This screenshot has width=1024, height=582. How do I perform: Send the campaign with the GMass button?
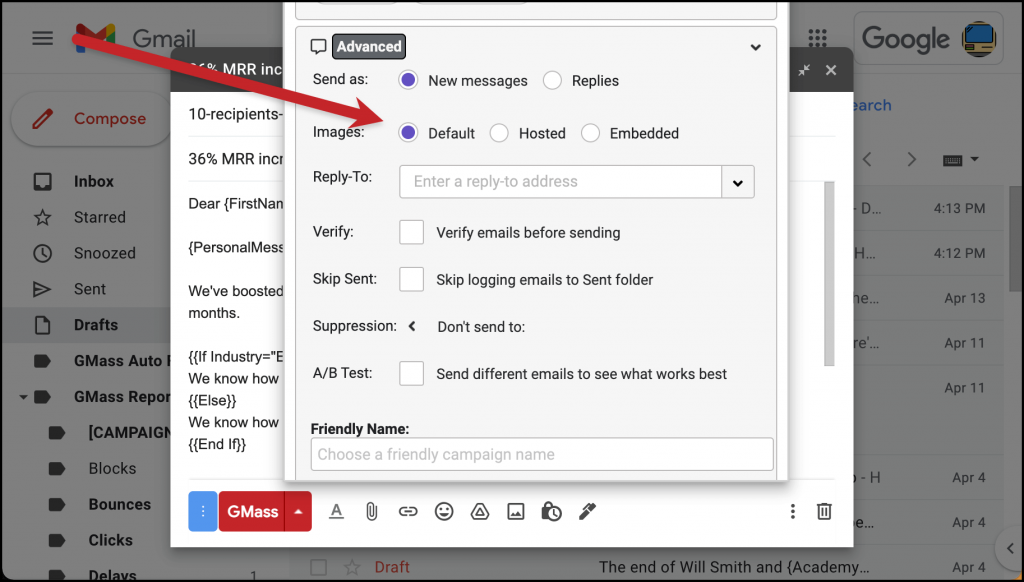(x=253, y=511)
